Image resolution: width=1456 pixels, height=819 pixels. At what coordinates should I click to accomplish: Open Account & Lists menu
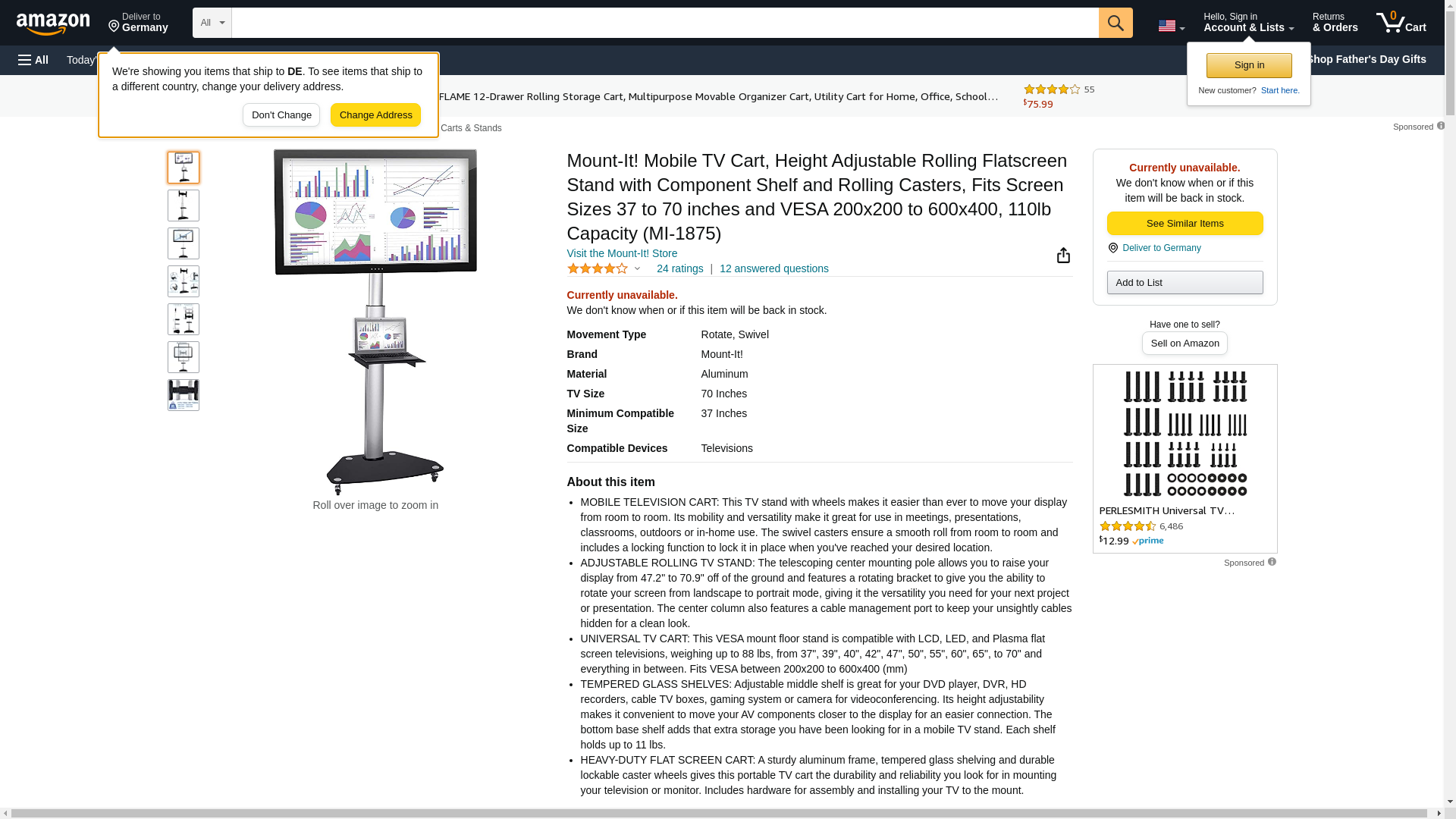(x=1248, y=23)
